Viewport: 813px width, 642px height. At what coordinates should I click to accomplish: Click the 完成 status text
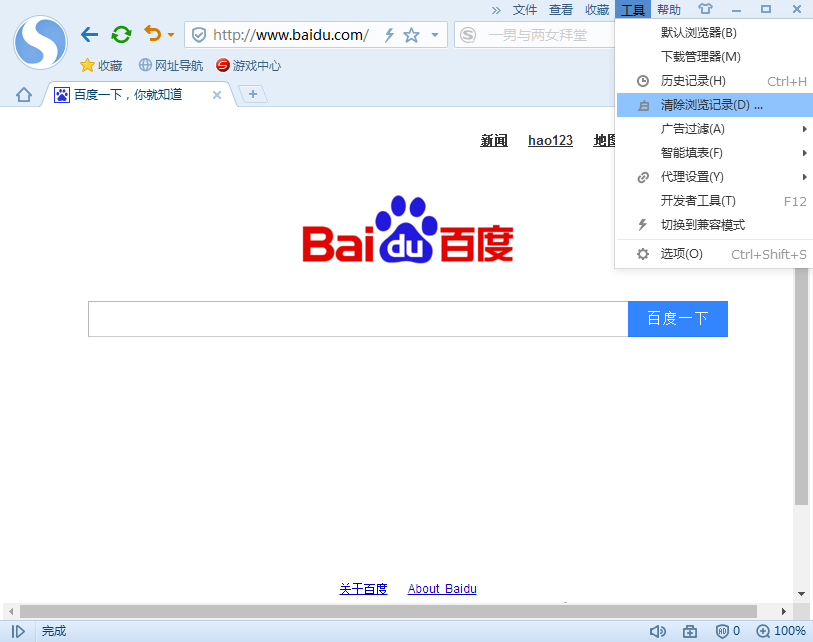[54, 631]
